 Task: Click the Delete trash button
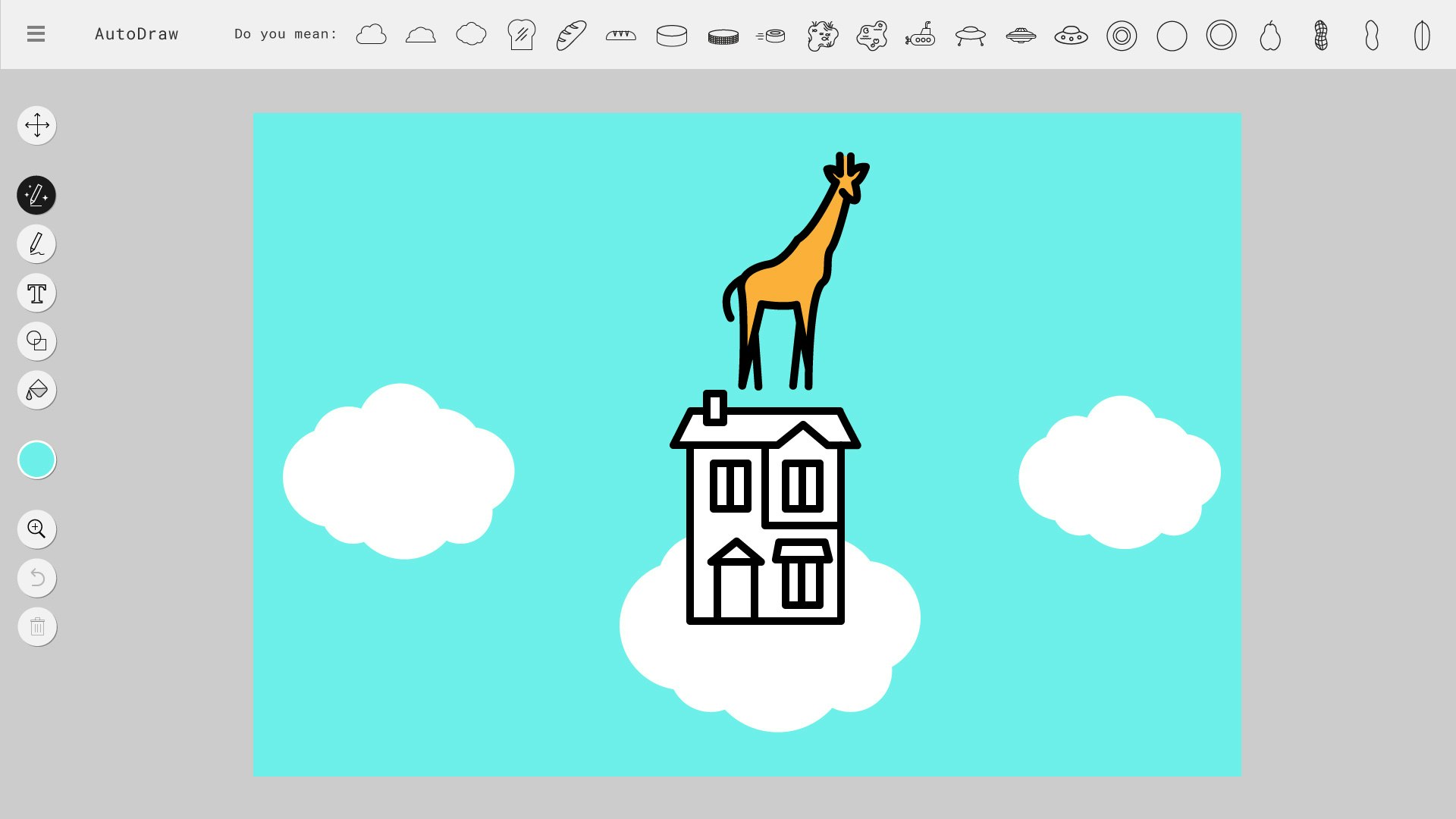coord(36,627)
